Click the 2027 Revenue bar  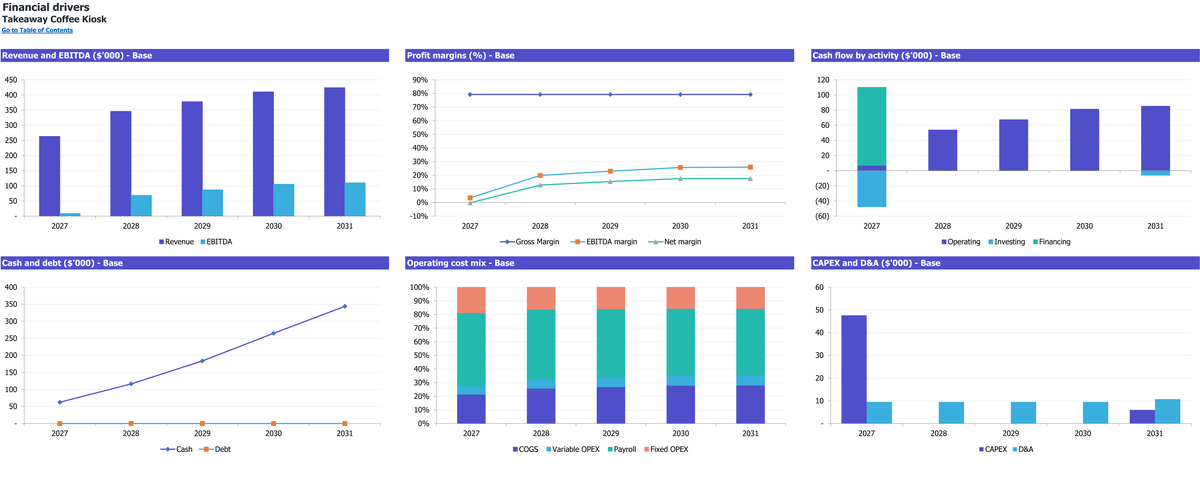coord(49,176)
